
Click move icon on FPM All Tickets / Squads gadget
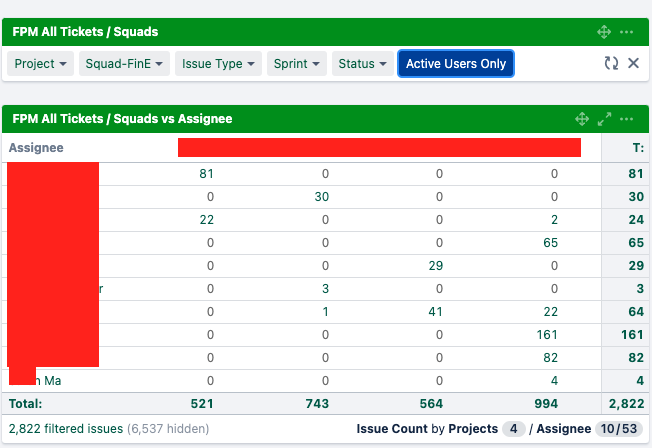pyautogui.click(x=604, y=32)
